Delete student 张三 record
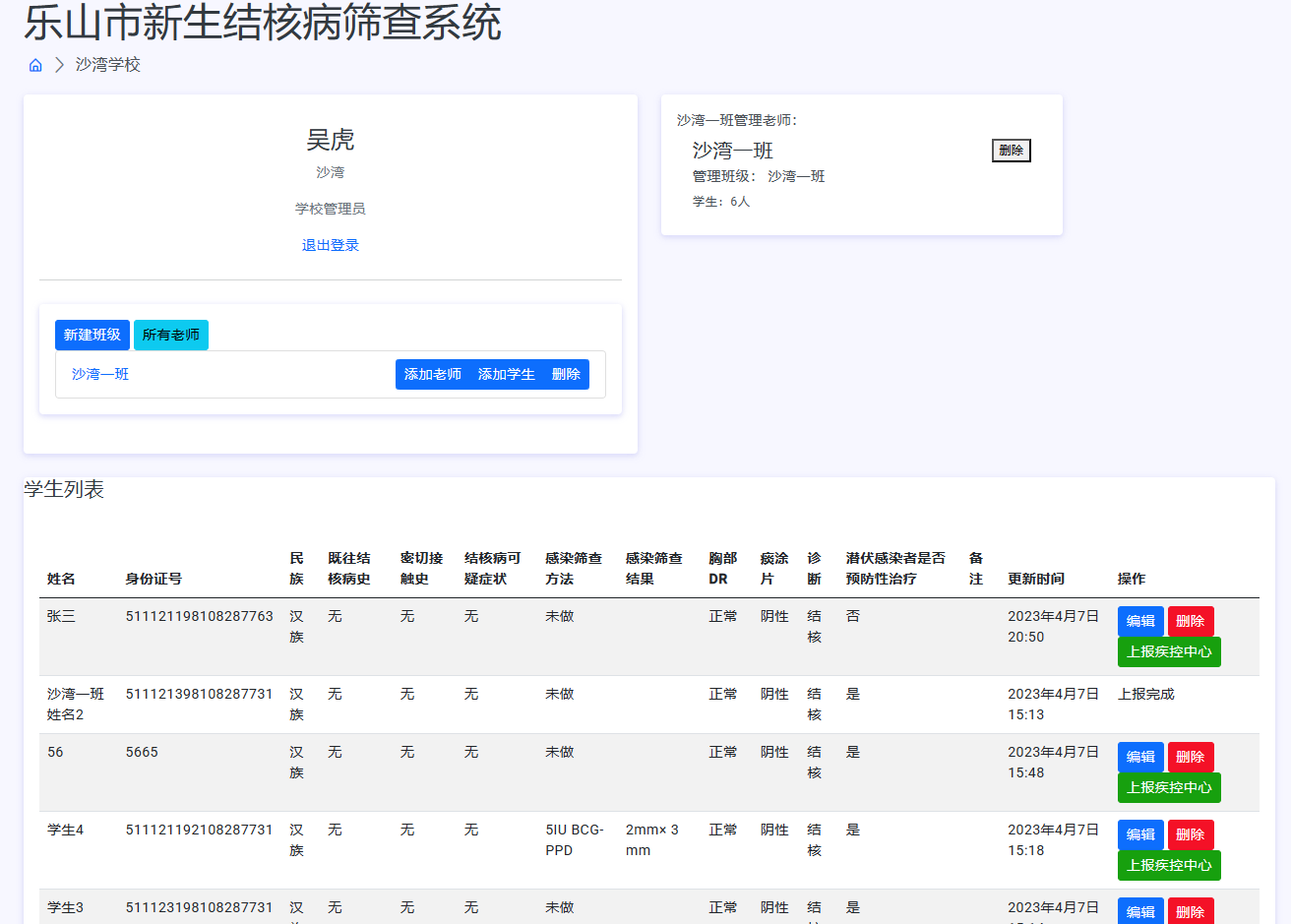The image size is (1291, 924). click(x=1191, y=621)
